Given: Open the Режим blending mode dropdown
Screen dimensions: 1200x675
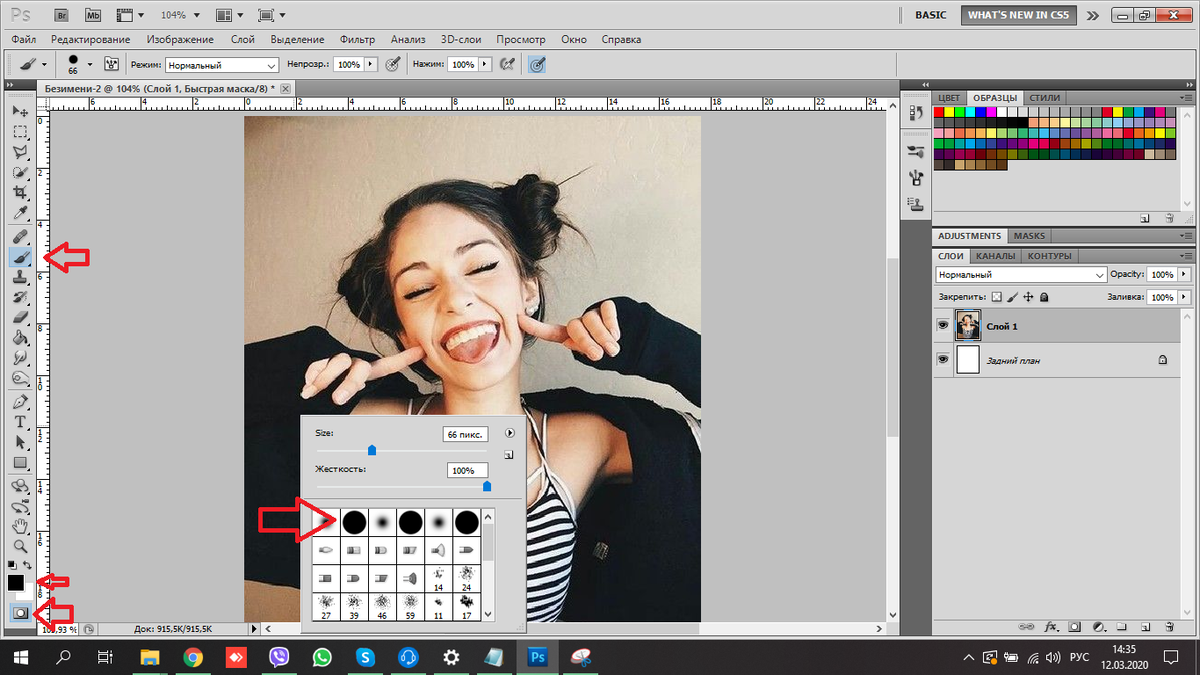Looking at the screenshot, I should pyautogui.click(x=222, y=65).
